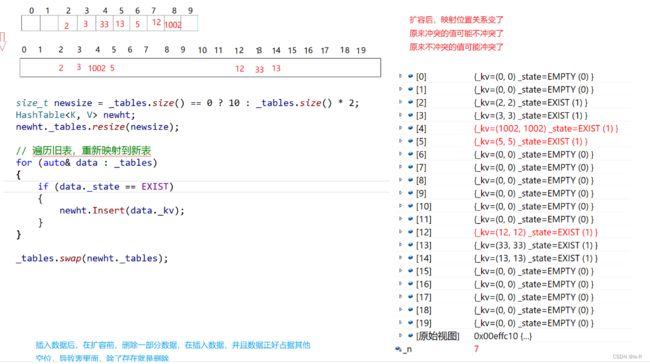The width and height of the screenshot is (650, 364).
Task: Click the red note 原来不冲突的值可能冲突了
Action: point(456,47)
